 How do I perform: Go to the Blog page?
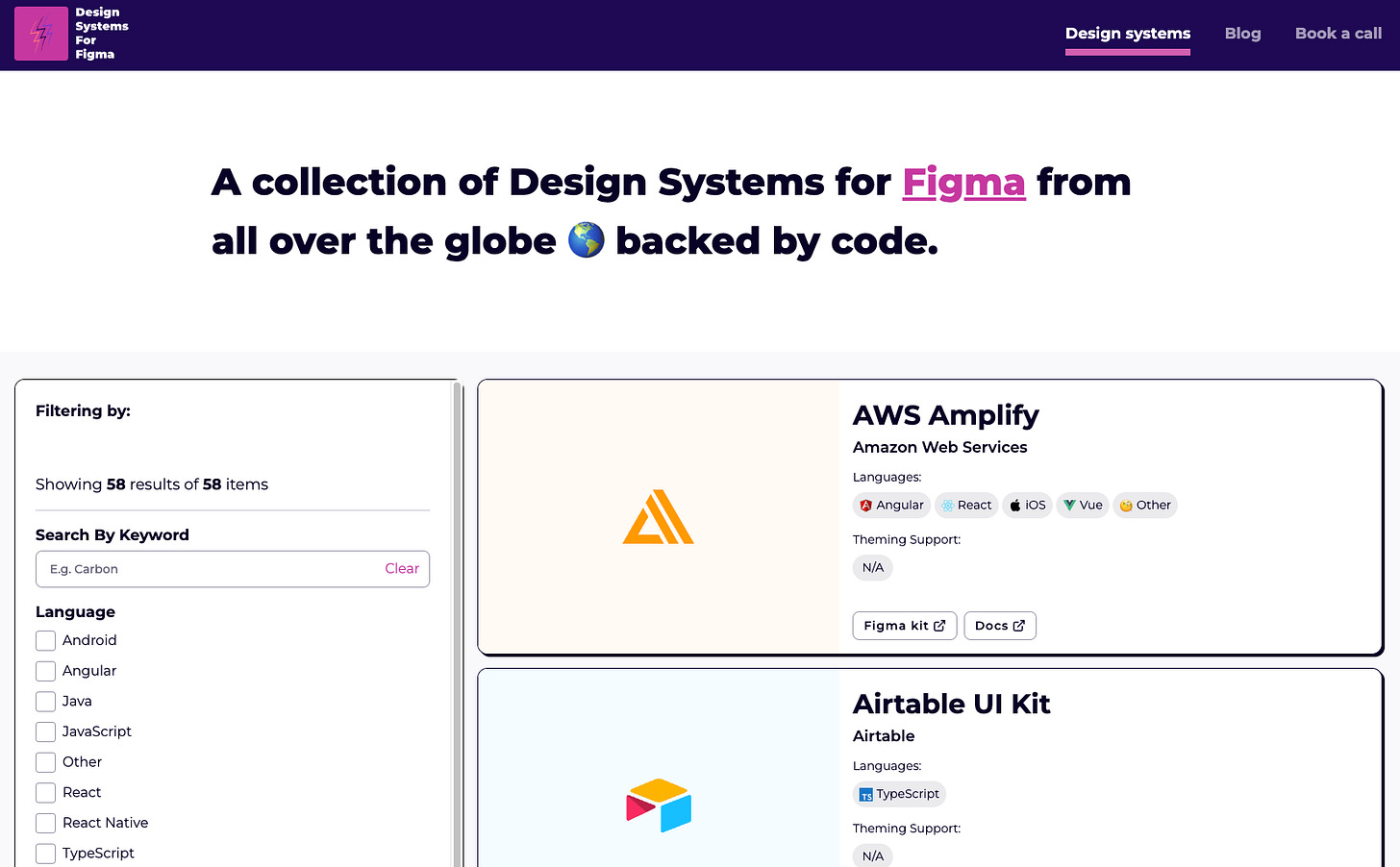(1242, 34)
